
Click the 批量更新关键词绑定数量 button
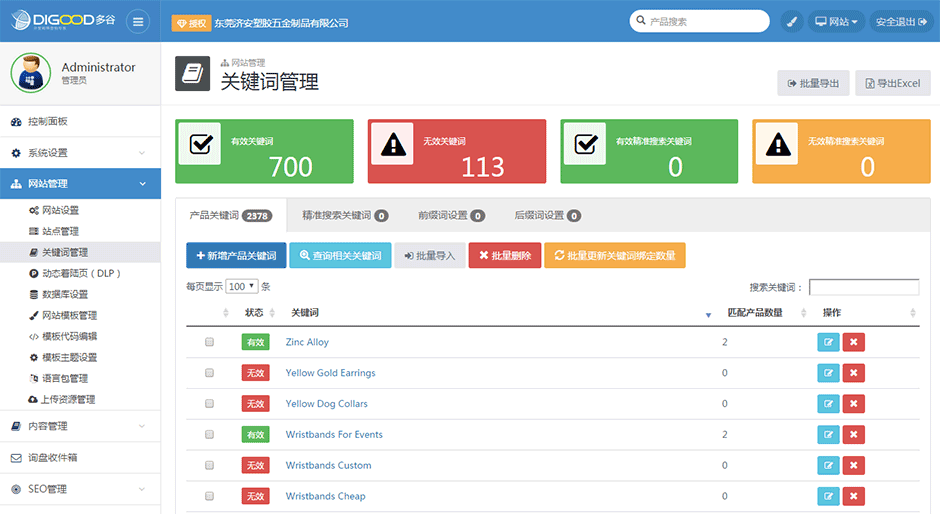click(615, 256)
